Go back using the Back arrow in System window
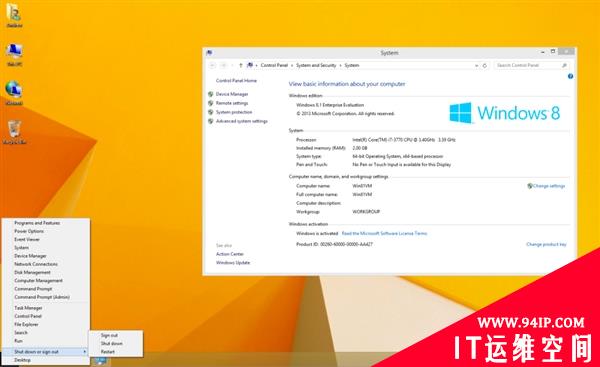Screen dimensions: 600x367 (213, 65)
